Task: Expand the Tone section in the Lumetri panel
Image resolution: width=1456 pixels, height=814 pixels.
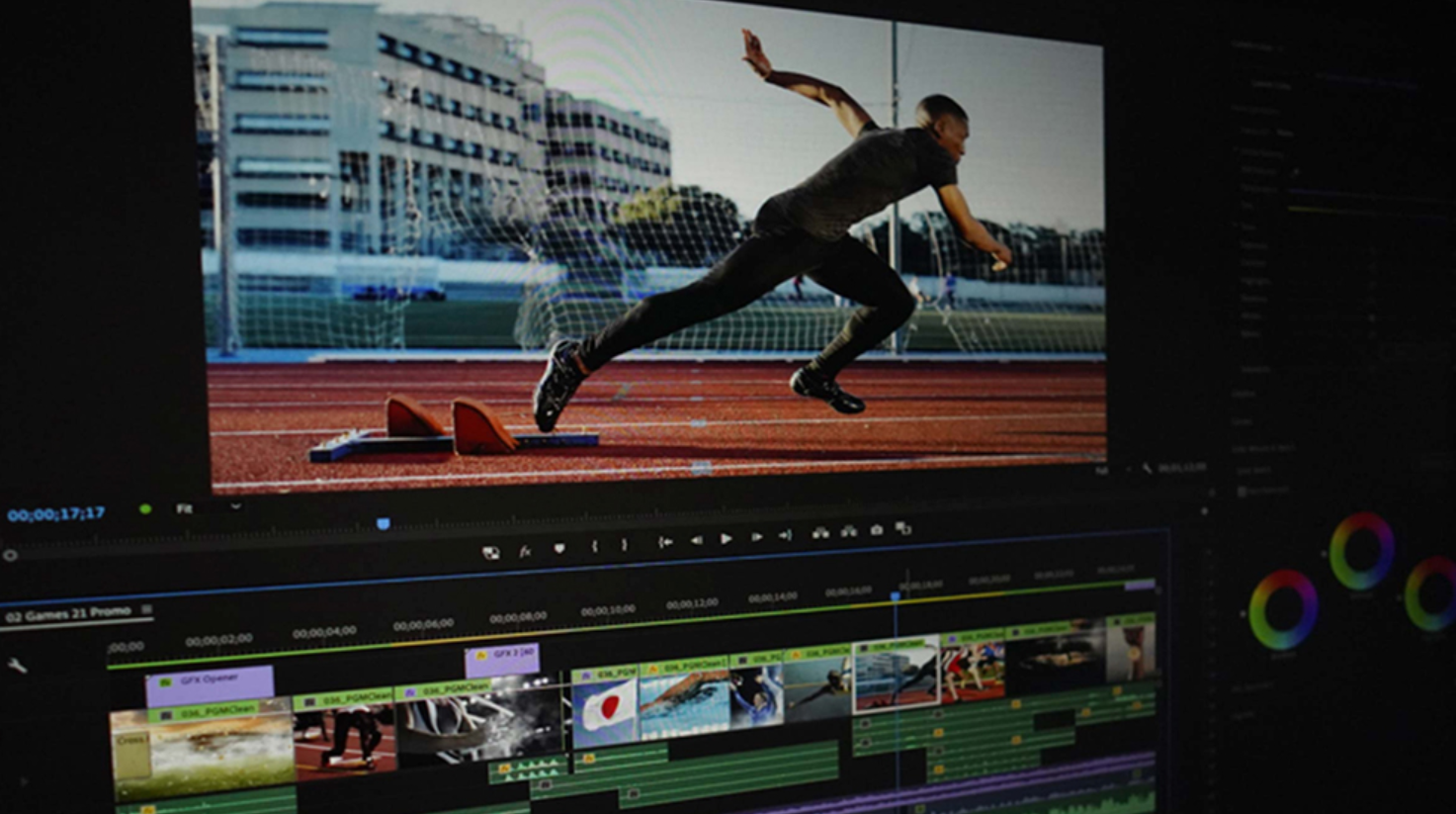Action: [x=1247, y=226]
